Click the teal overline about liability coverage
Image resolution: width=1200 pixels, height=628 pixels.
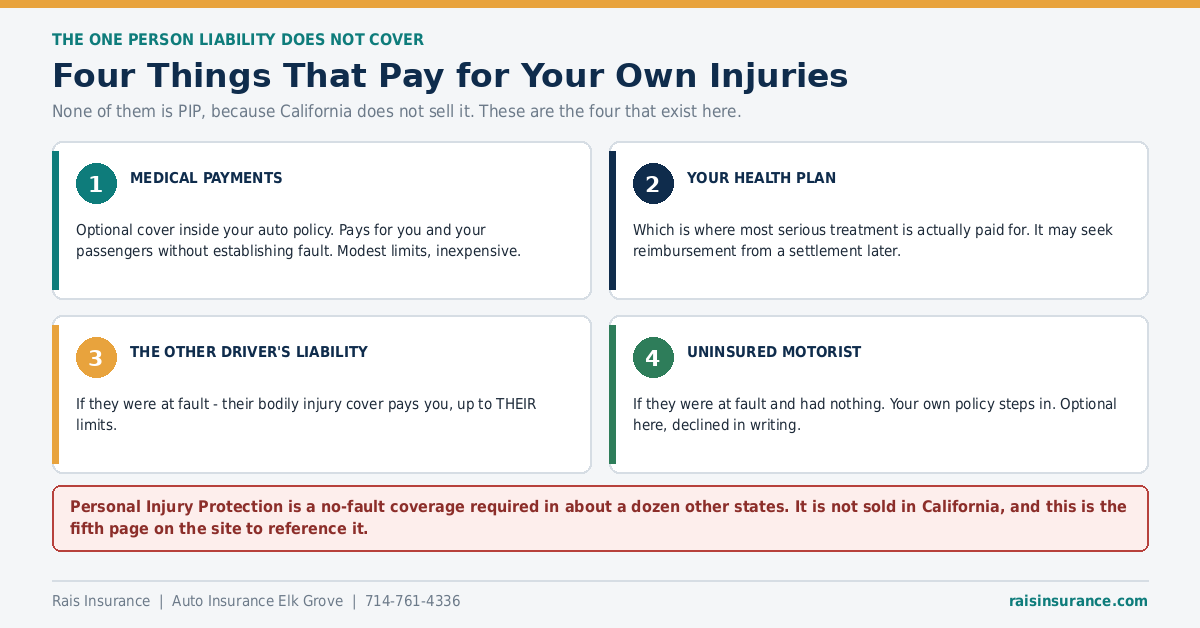[x=238, y=40]
